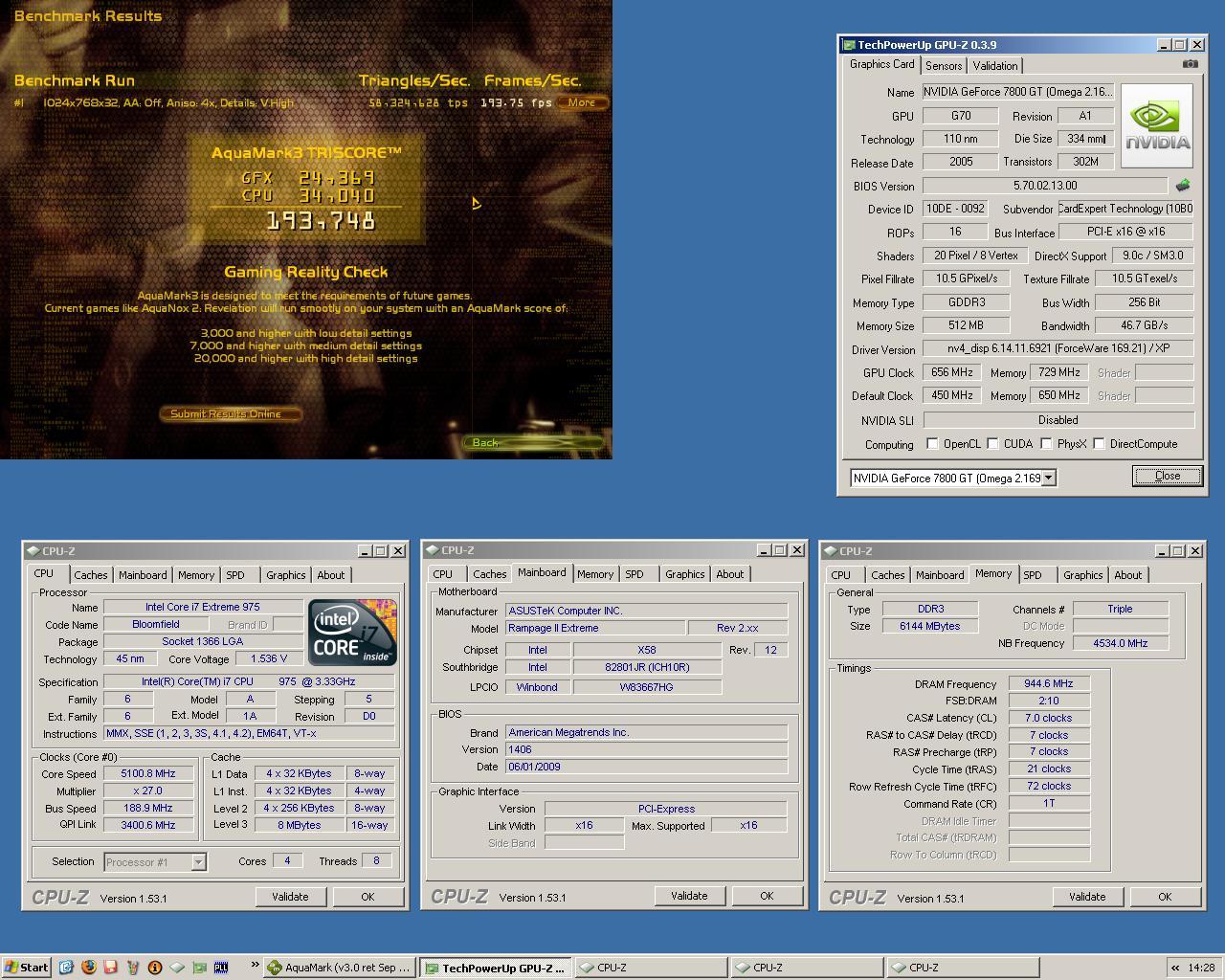Toggle the DirectCompute checkbox
This screenshot has width=1225, height=980.
1100,443
